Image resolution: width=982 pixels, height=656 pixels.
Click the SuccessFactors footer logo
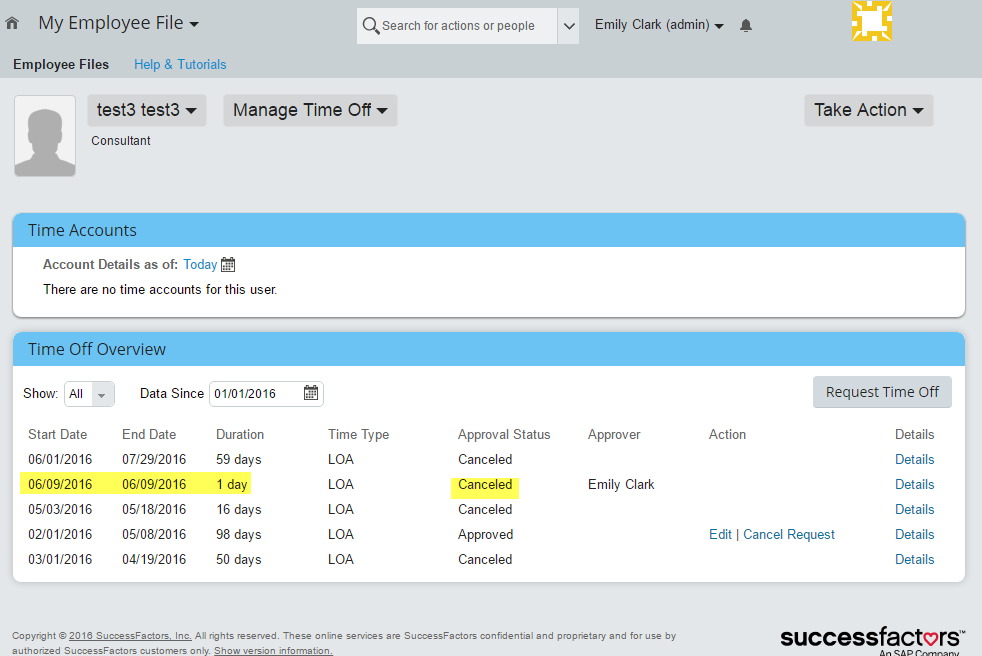[x=872, y=640]
